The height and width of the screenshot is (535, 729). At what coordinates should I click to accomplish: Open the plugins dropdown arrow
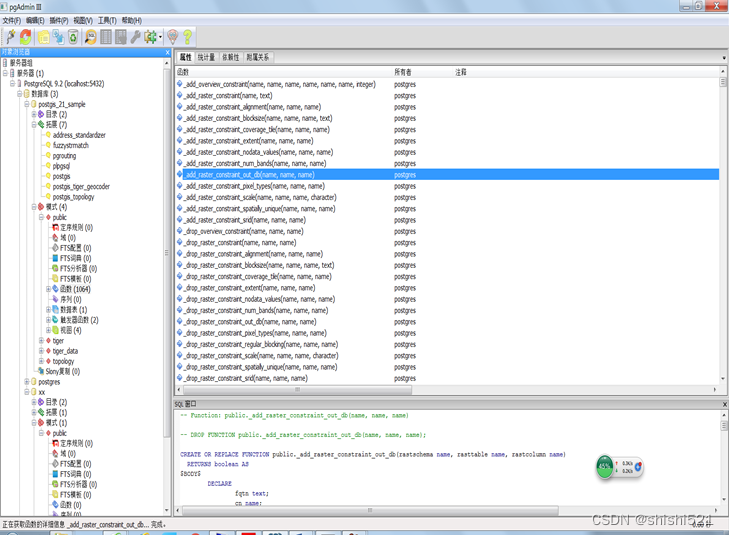coord(160,37)
